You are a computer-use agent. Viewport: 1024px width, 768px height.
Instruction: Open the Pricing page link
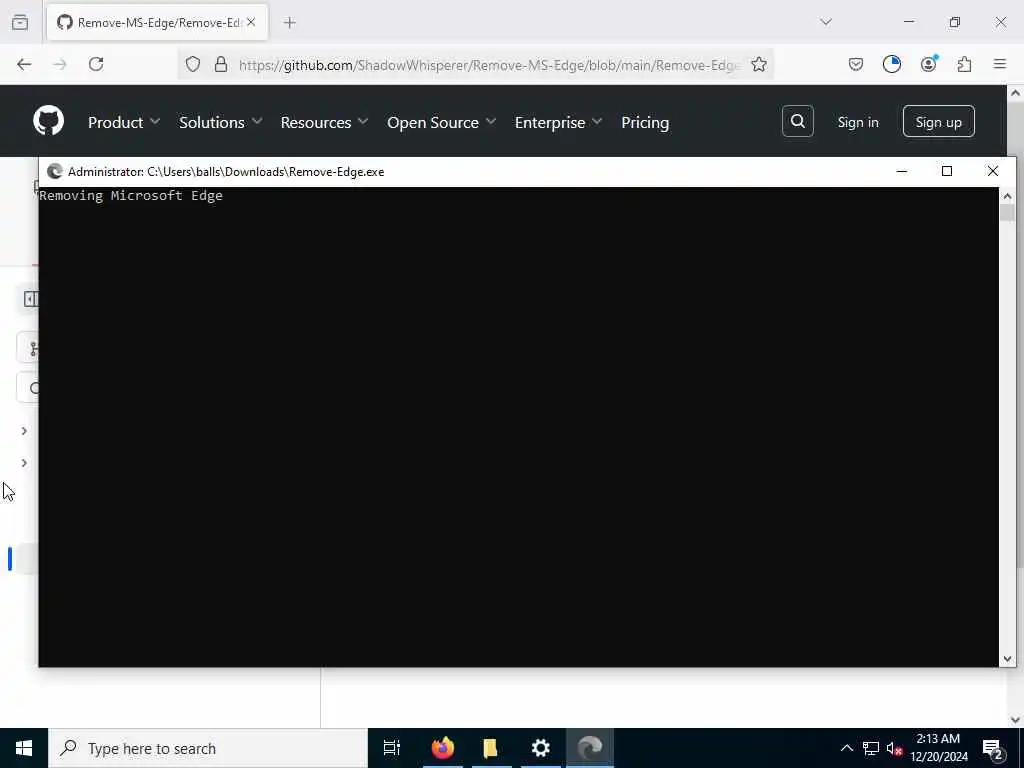645,122
